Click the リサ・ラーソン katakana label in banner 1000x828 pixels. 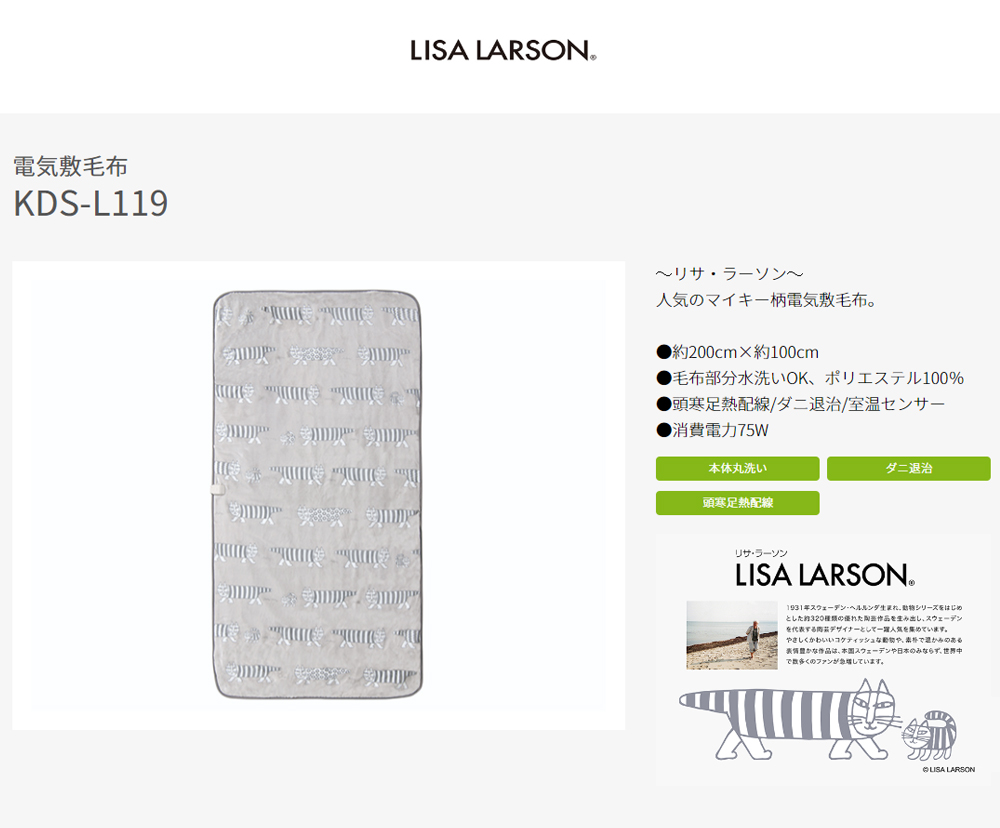coord(761,553)
